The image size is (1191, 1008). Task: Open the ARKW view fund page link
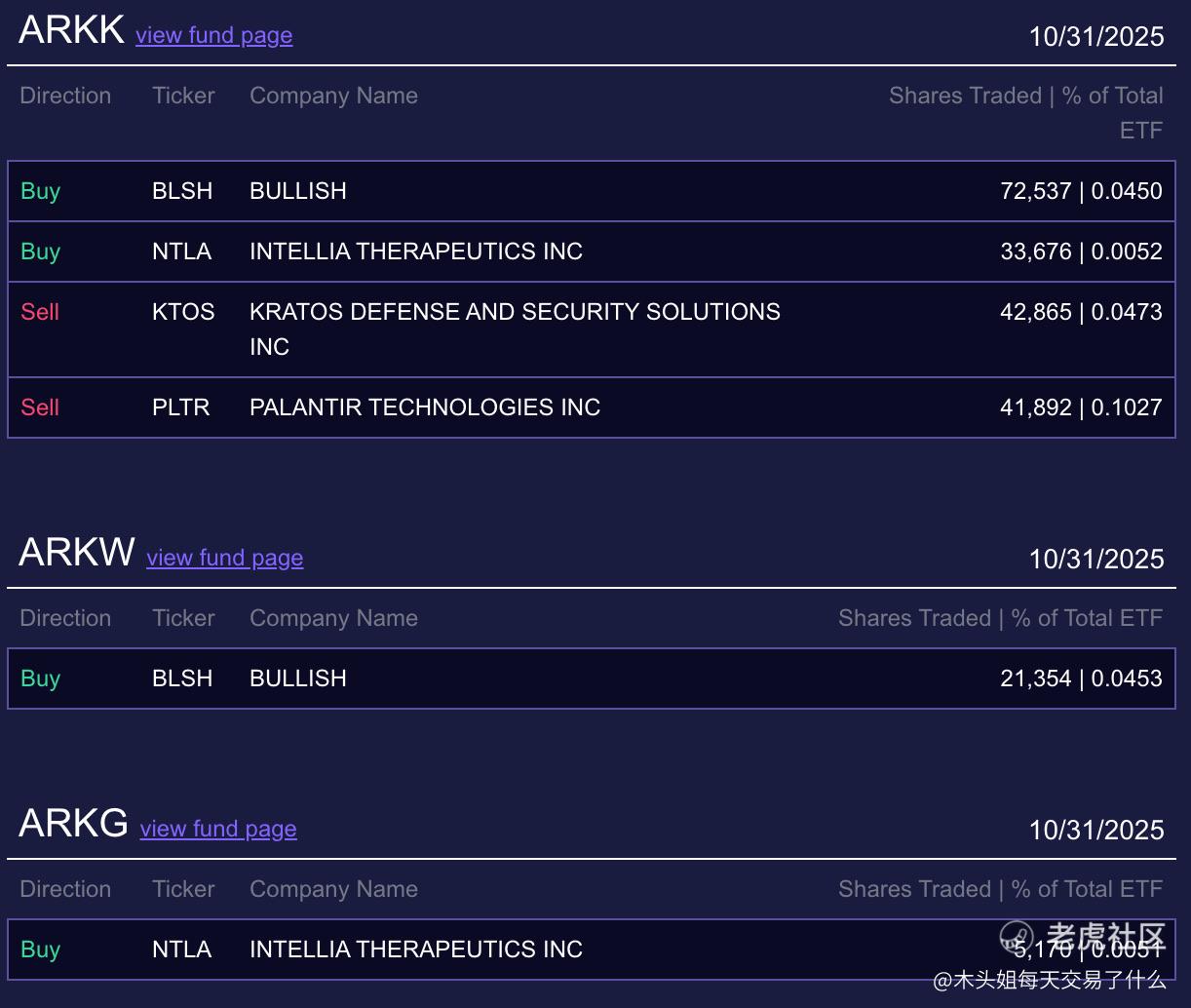(224, 558)
